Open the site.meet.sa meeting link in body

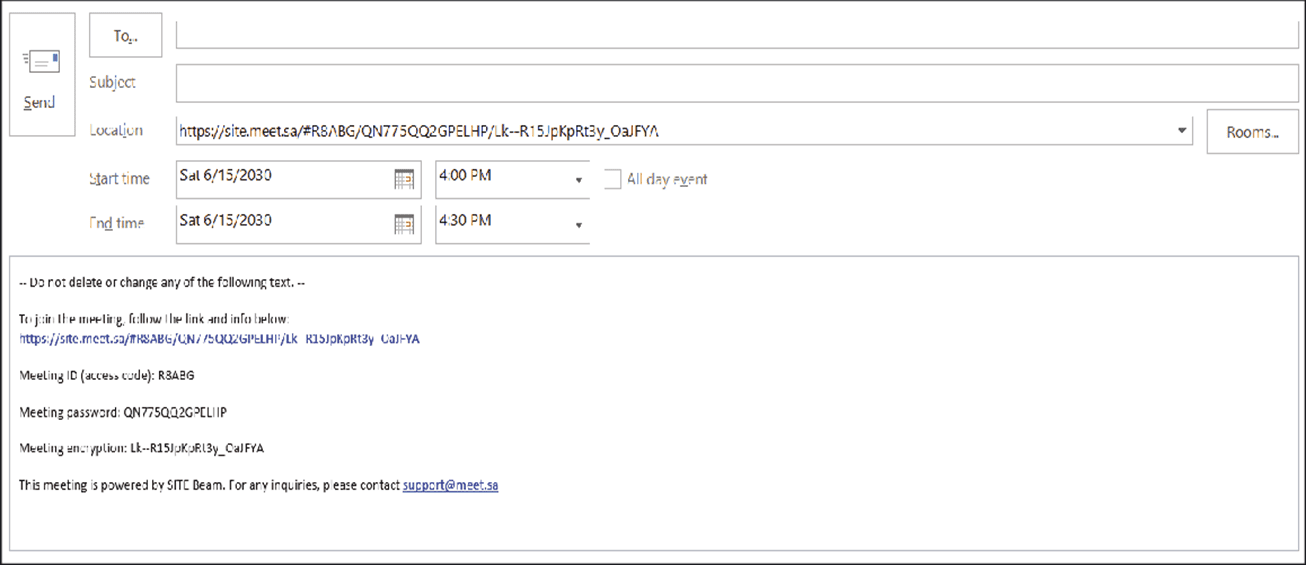click(219, 339)
